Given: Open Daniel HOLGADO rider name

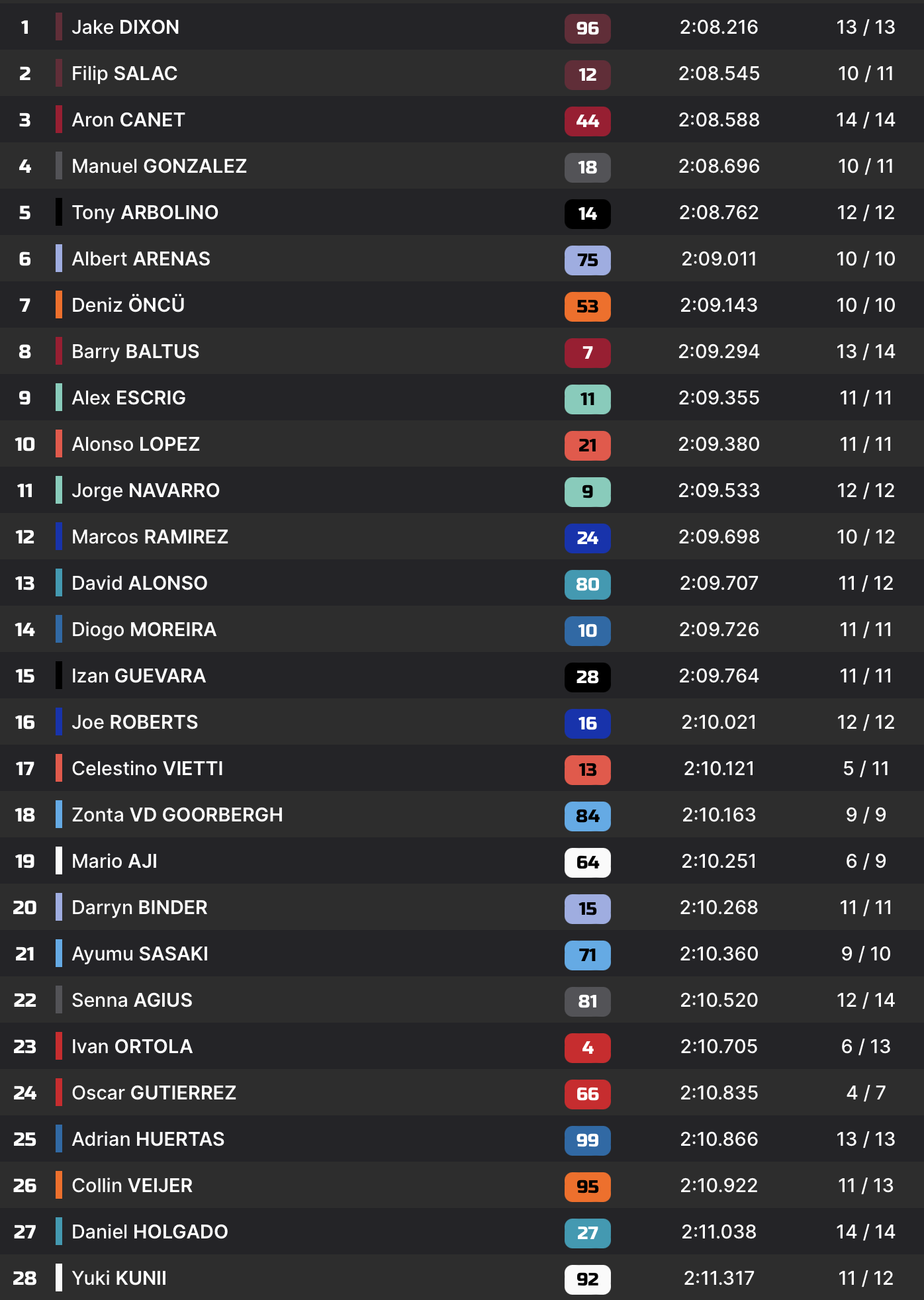Looking at the screenshot, I should tap(150, 1232).
